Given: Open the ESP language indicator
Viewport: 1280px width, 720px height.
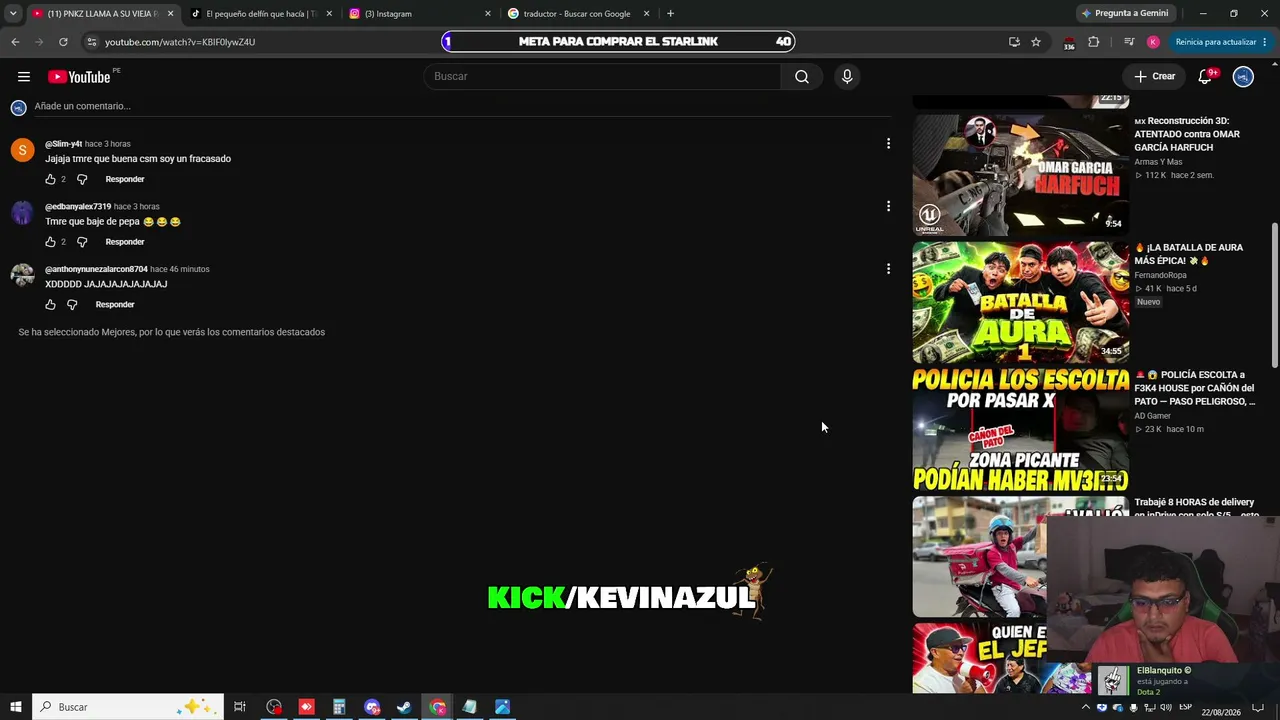Looking at the screenshot, I should click(1186, 708).
